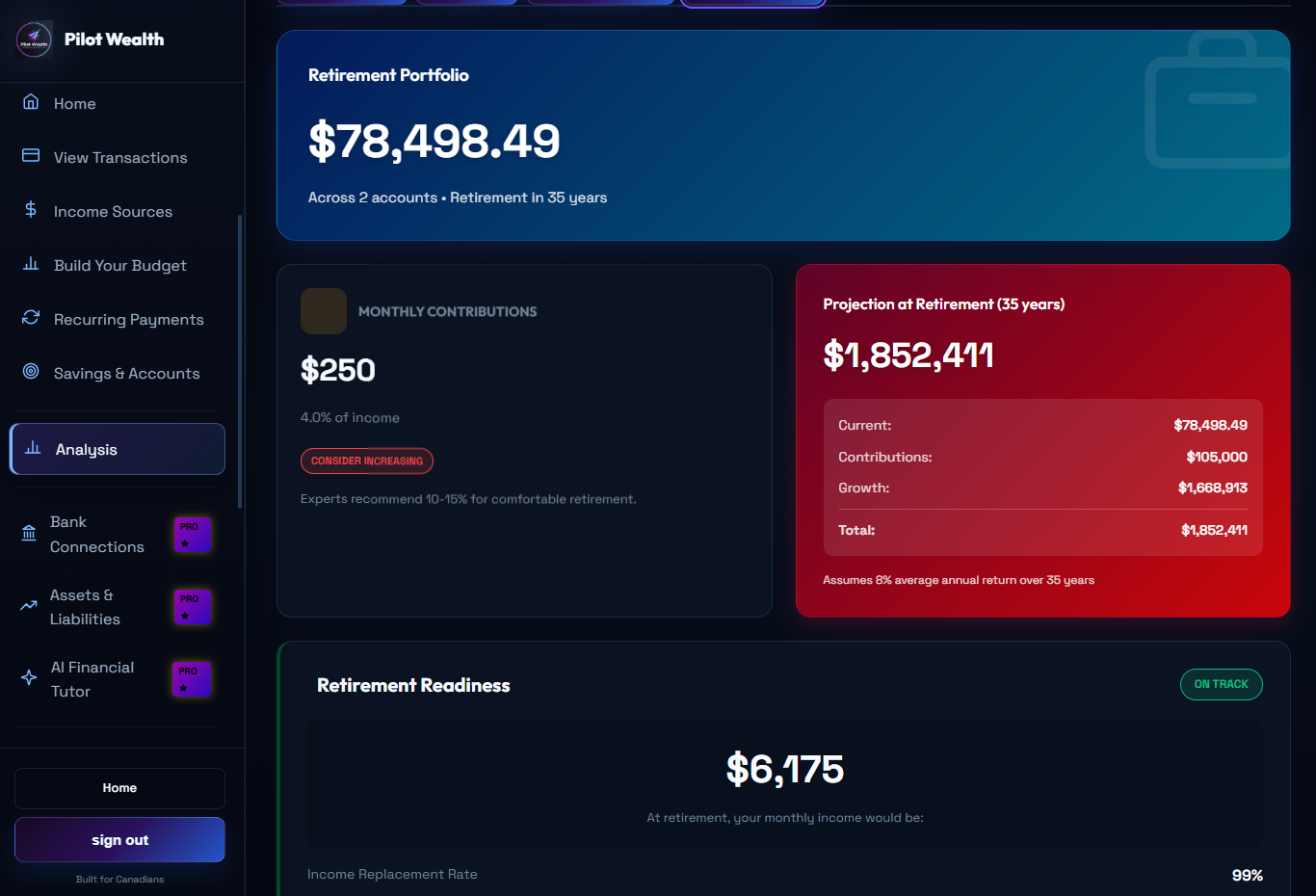The image size is (1316, 896).
Task: Click the Pilot Wealth logo icon
Action: (34, 40)
